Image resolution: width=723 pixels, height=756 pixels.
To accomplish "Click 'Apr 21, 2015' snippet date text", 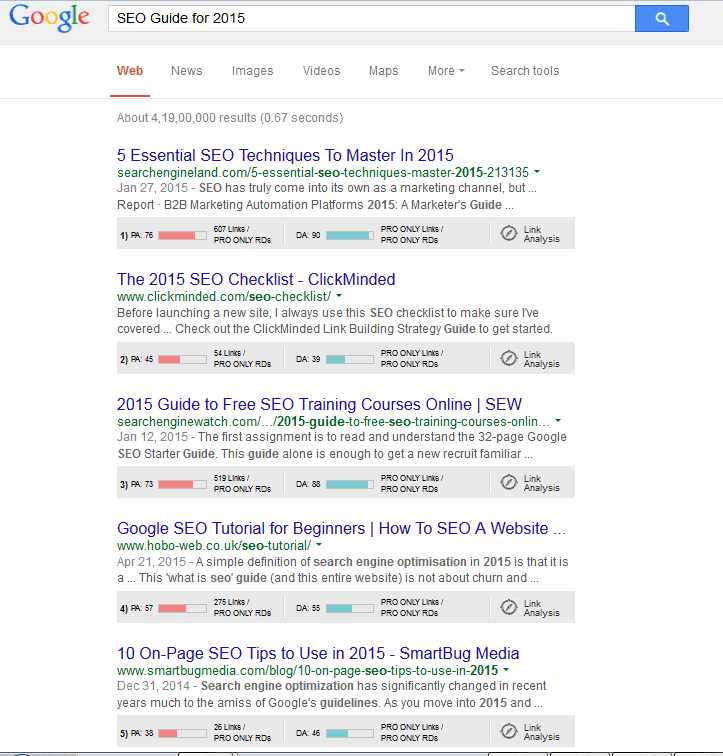I will point(151,562).
